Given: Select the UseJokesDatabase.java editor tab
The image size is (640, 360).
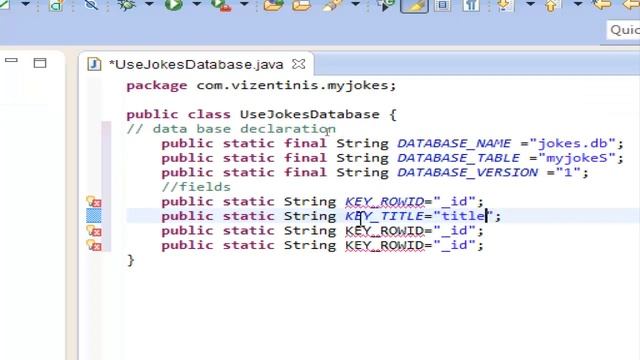Looking at the screenshot, I should pos(196,64).
